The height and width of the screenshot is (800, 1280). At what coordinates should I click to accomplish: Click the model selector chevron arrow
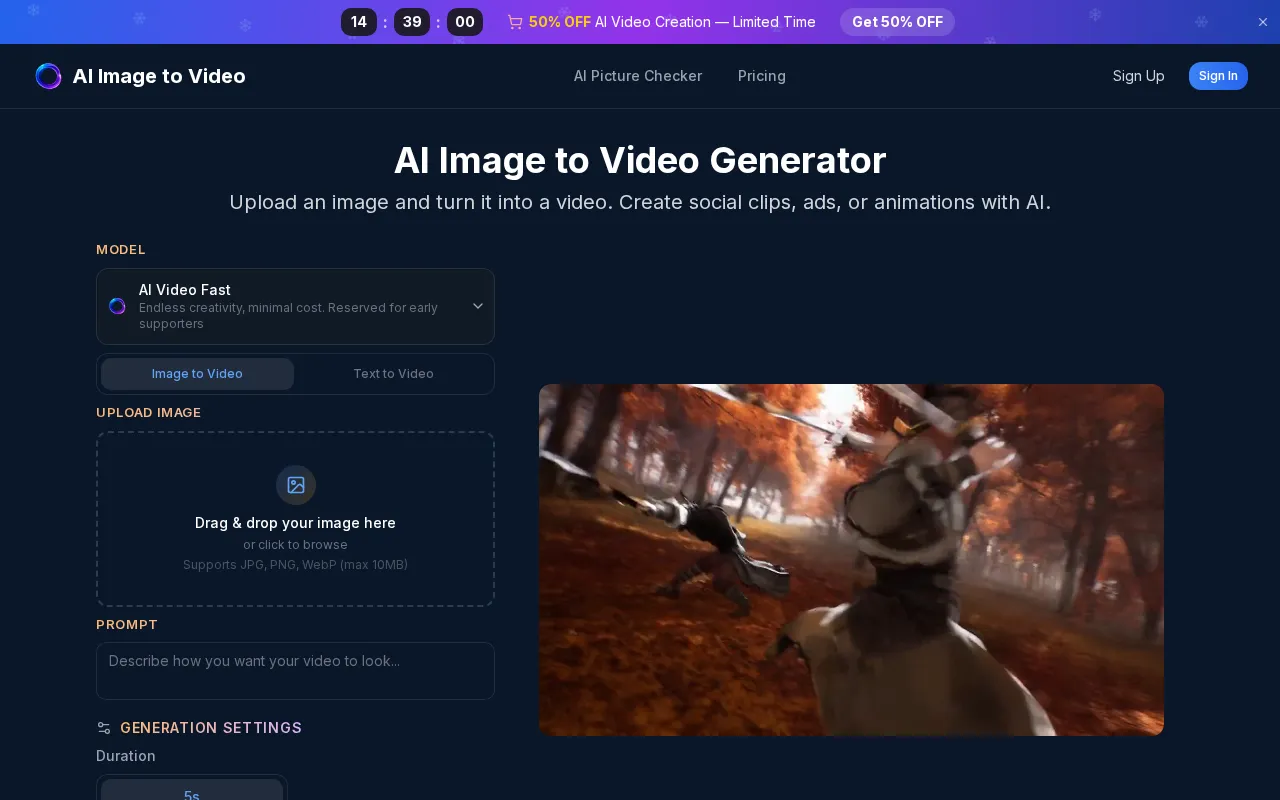tap(478, 306)
